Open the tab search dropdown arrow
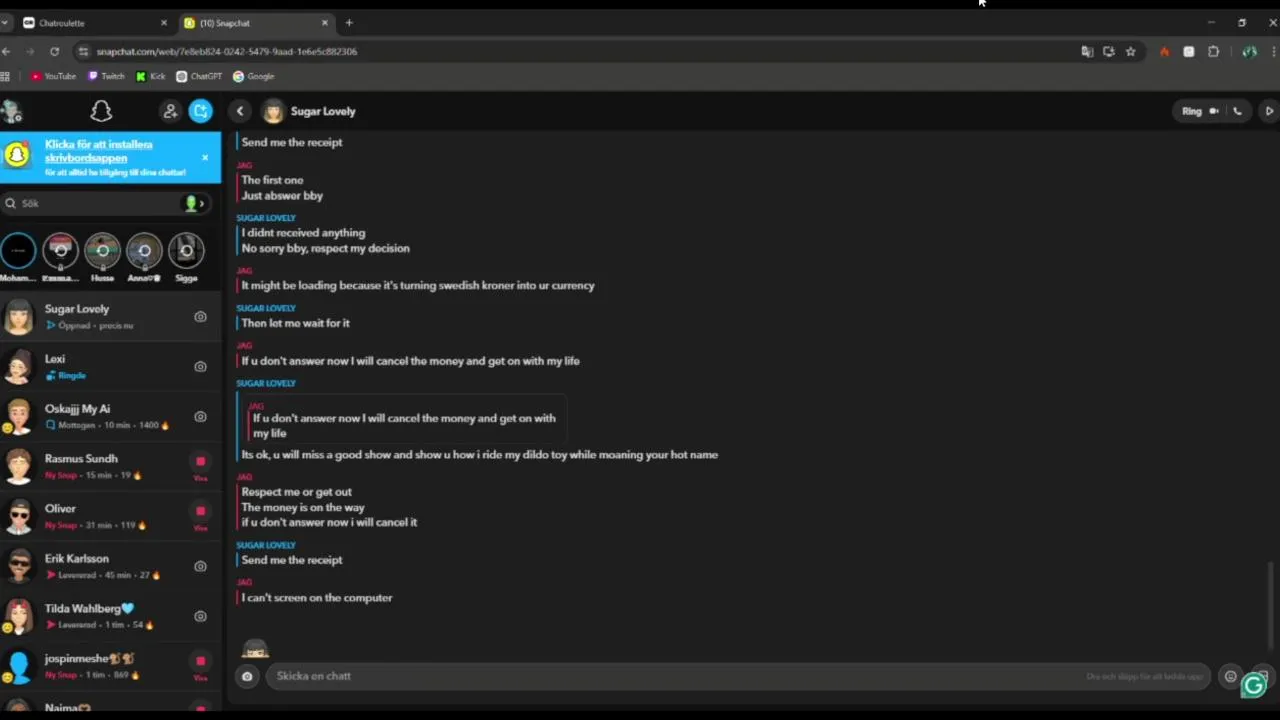1280x720 pixels. click(x=5, y=22)
